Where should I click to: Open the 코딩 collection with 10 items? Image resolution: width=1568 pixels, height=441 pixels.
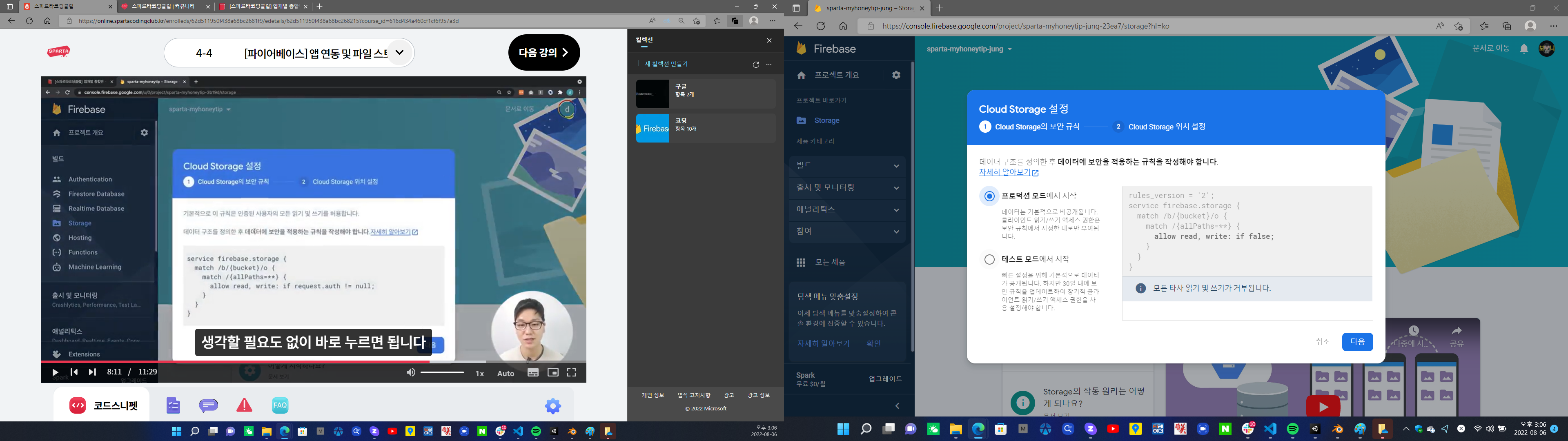[x=706, y=128]
